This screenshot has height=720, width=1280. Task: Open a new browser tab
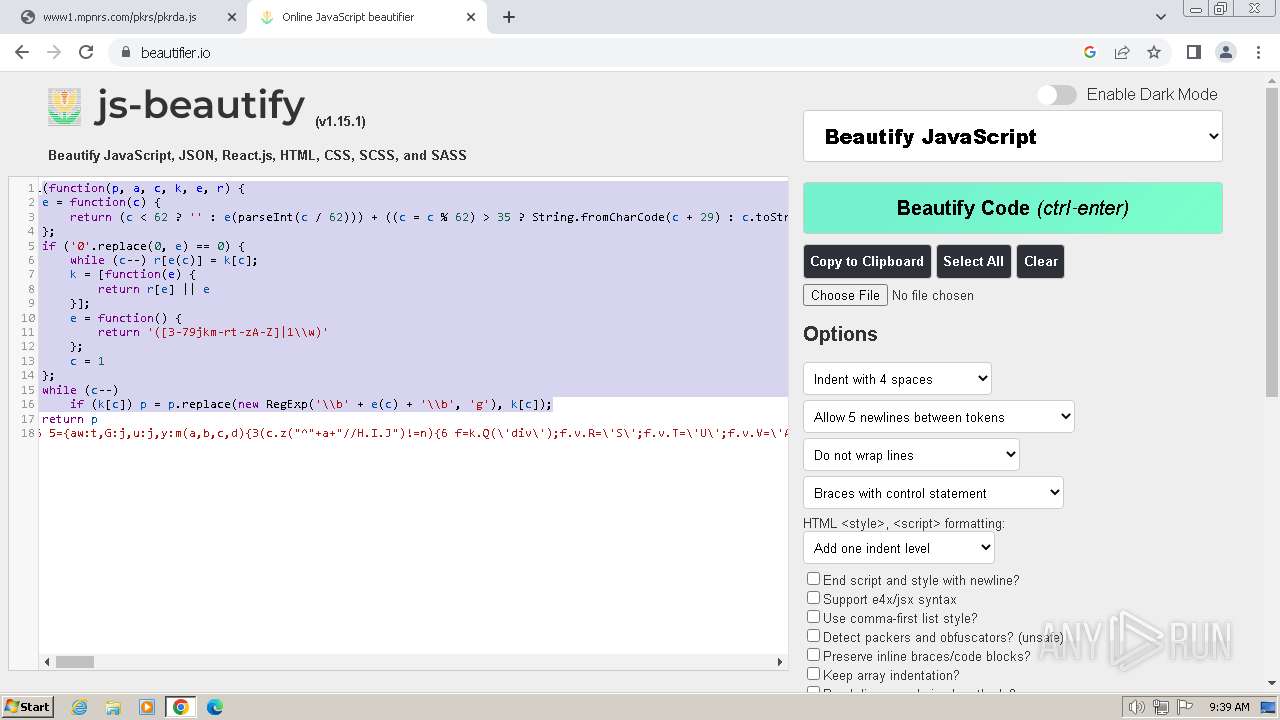(509, 17)
